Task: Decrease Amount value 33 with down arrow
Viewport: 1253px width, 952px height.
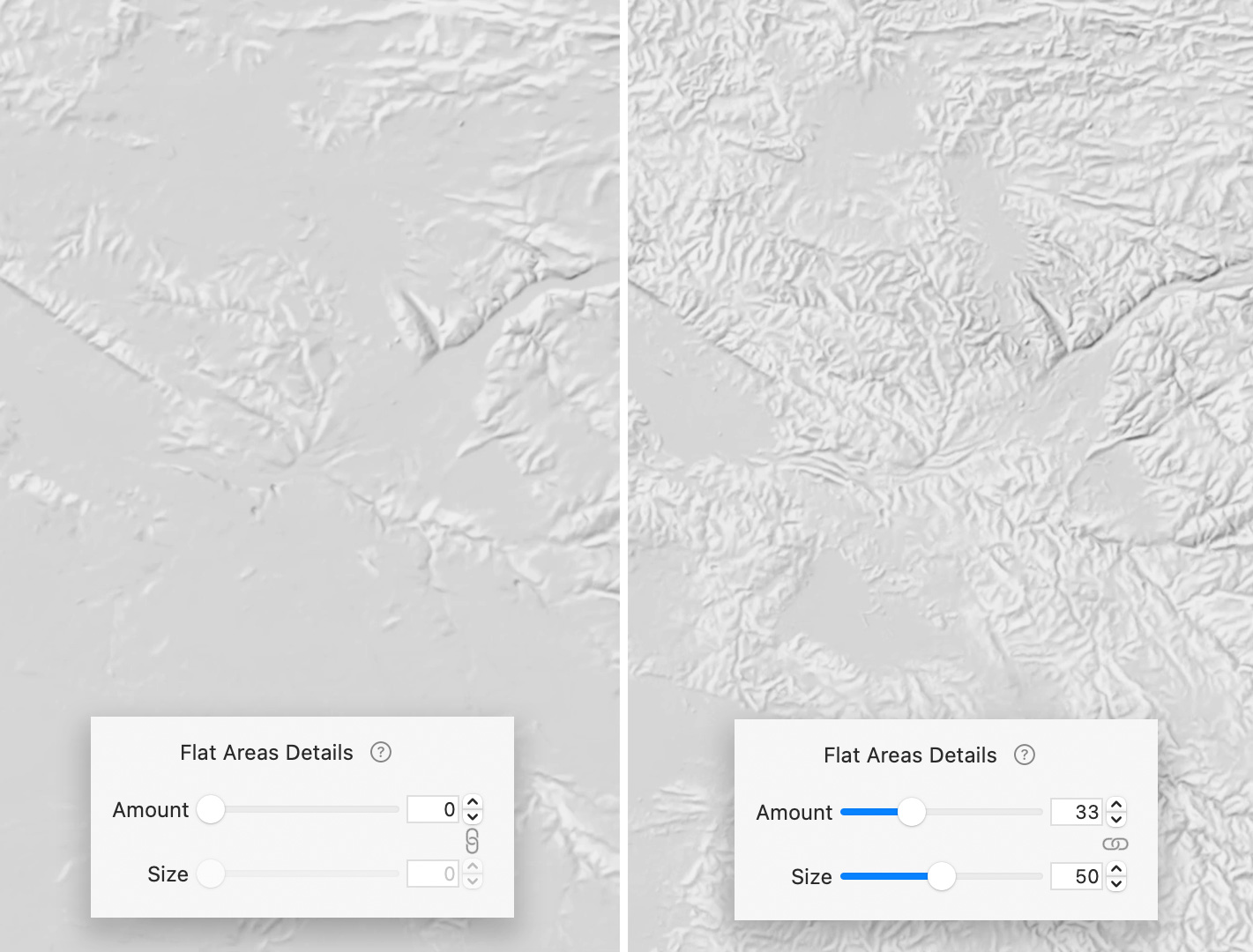Action: (1116, 819)
